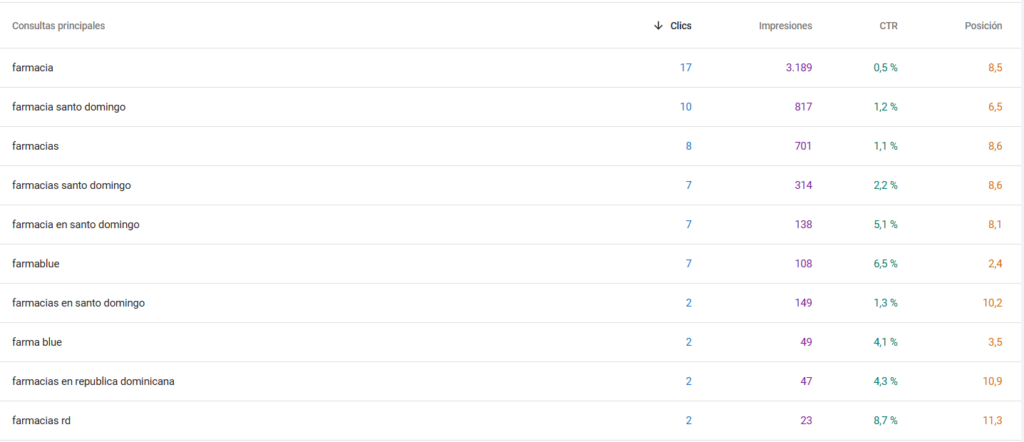
Task: Select the 'farmablue' query row
Action: click(37, 264)
